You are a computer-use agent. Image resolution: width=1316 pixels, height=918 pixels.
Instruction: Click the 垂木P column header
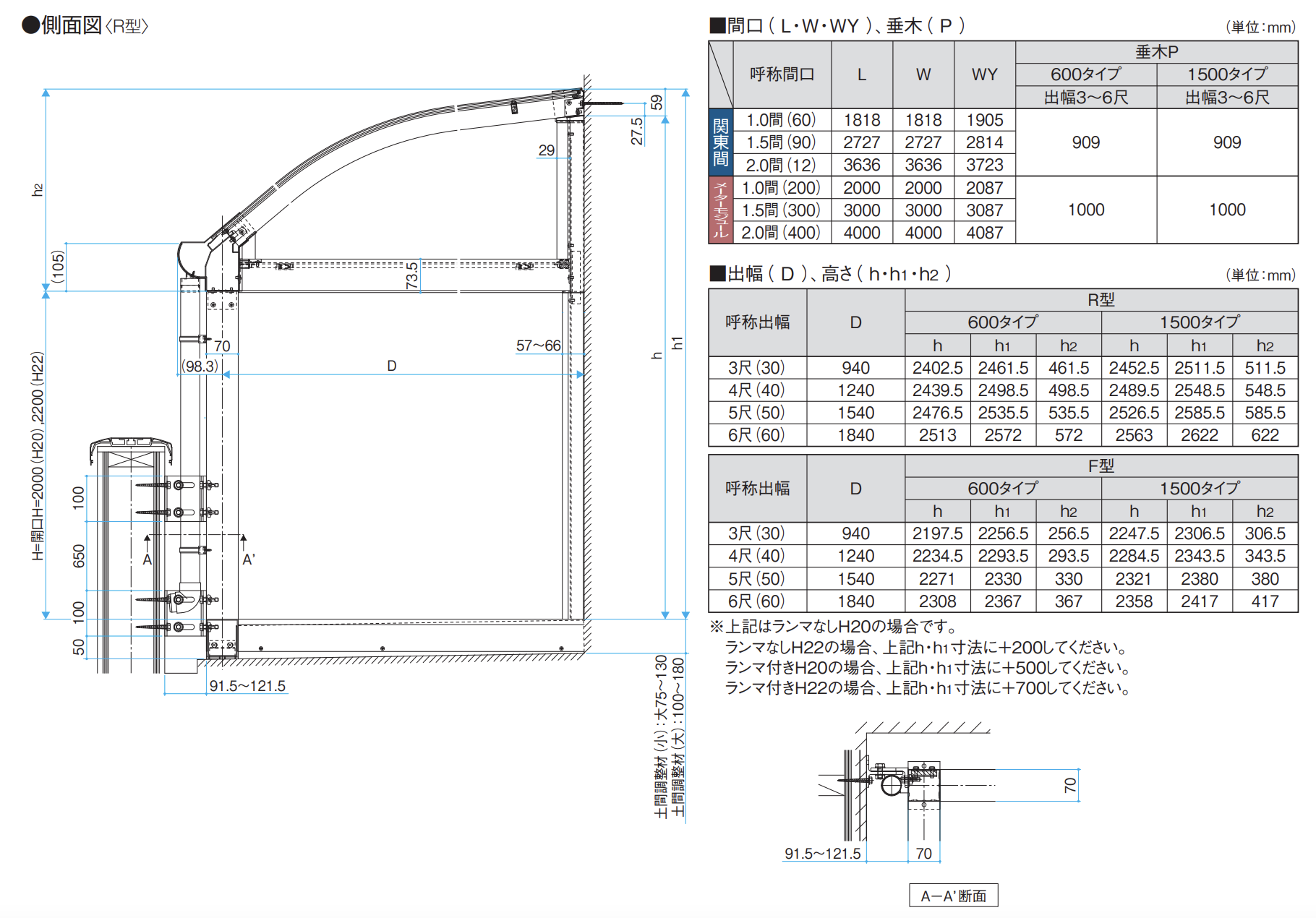click(1156, 52)
